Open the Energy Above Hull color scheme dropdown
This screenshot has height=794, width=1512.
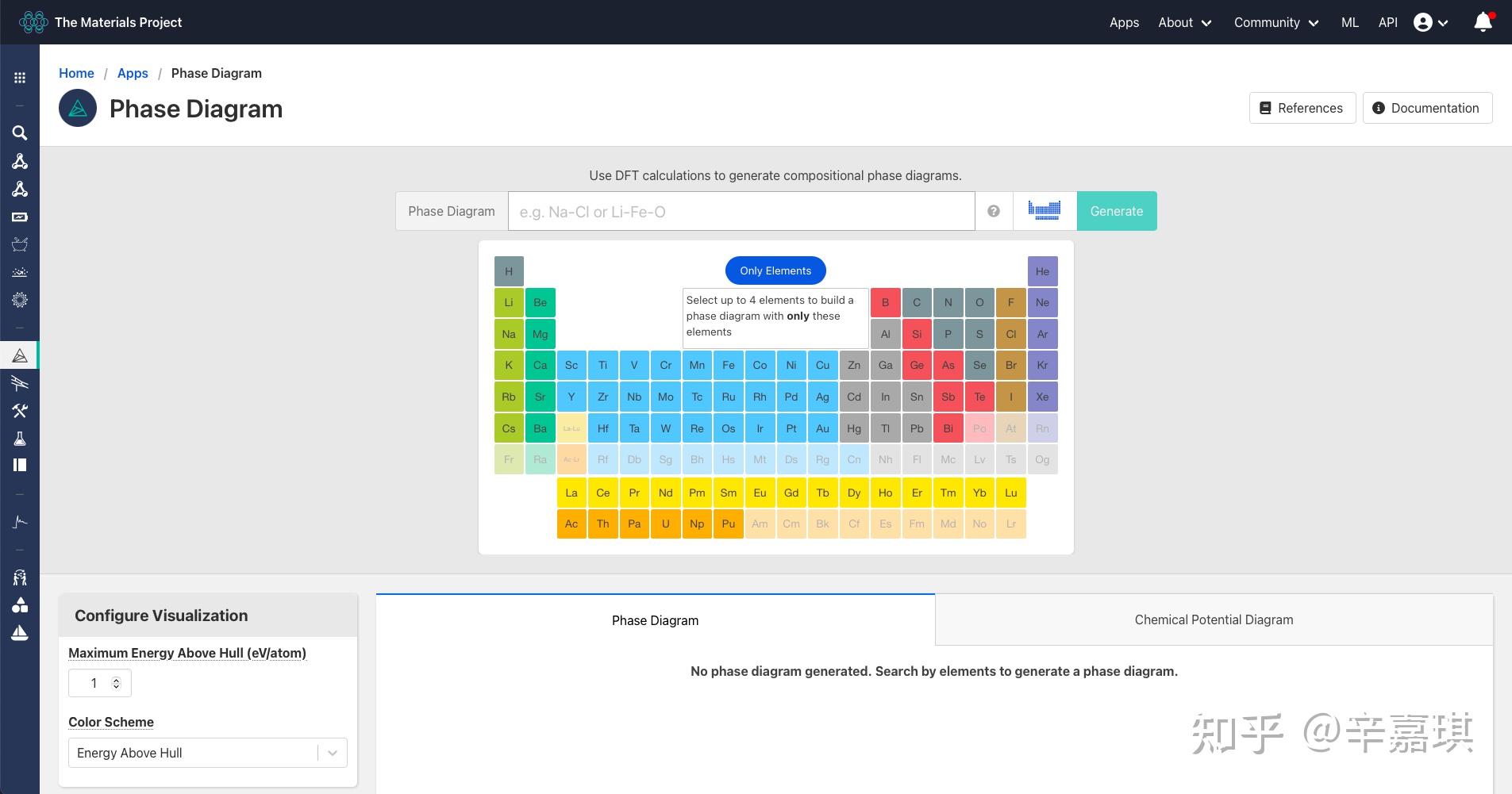click(x=208, y=753)
